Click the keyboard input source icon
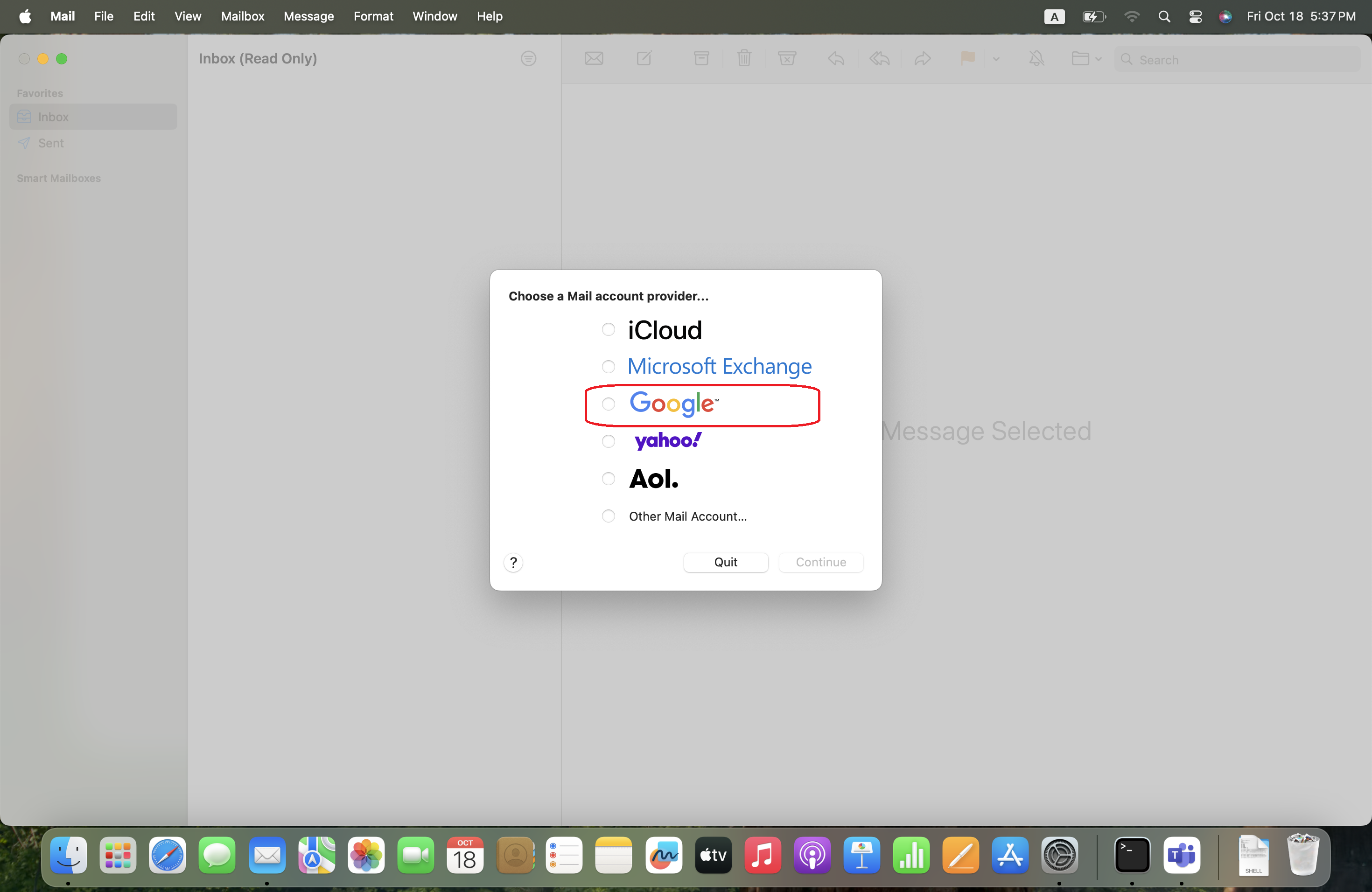 coord(1054,17)
